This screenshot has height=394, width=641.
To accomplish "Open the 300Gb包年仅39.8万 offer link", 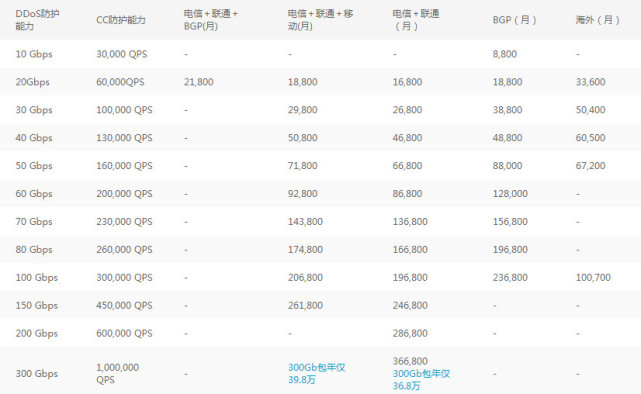I will pos(316,374).
